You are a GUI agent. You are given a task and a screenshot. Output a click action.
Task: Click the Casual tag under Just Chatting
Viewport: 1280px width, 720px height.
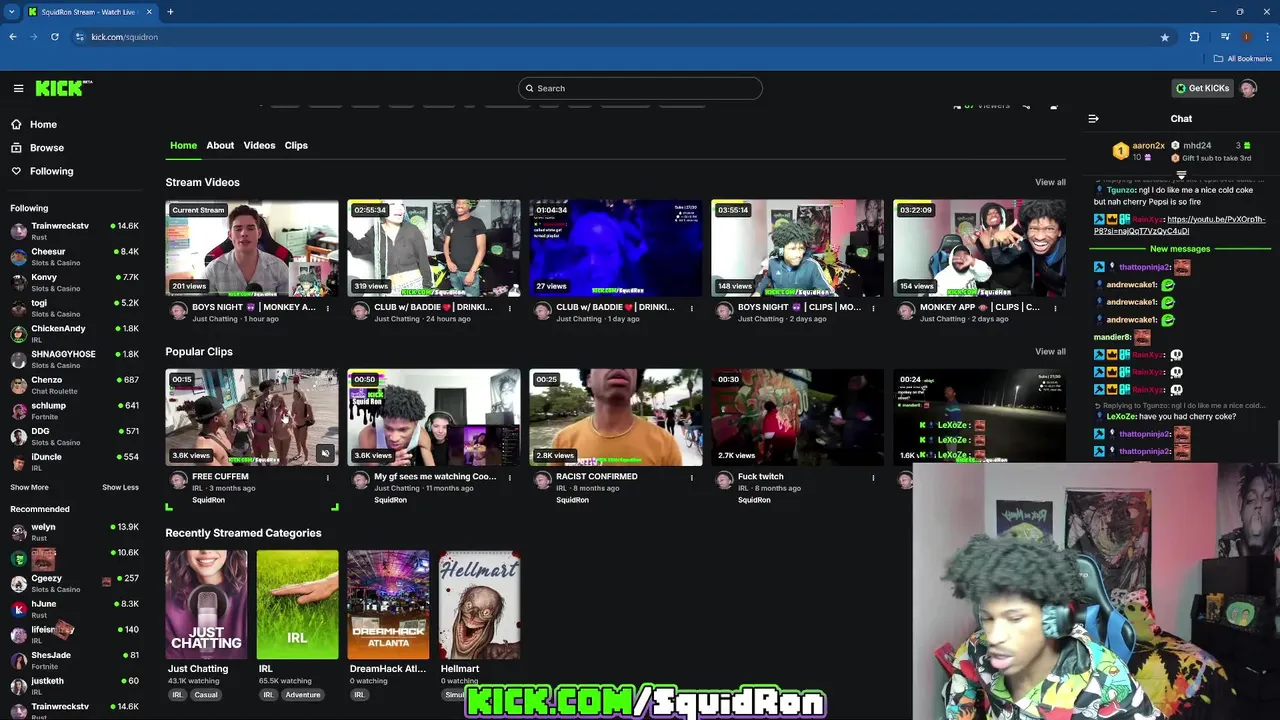[x=206, y=695]
